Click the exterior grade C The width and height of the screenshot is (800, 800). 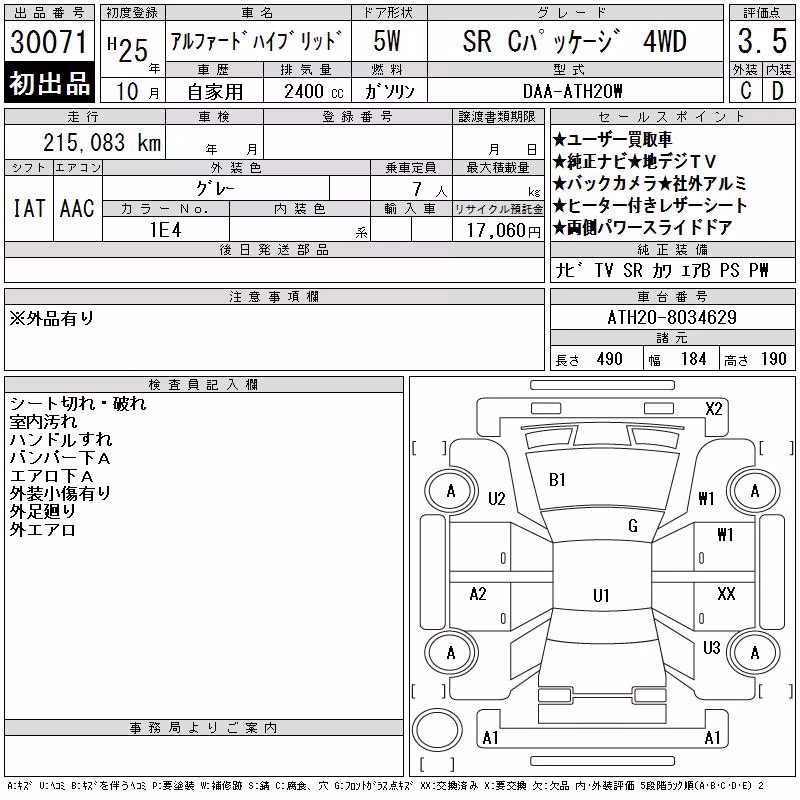coord(745,91)
